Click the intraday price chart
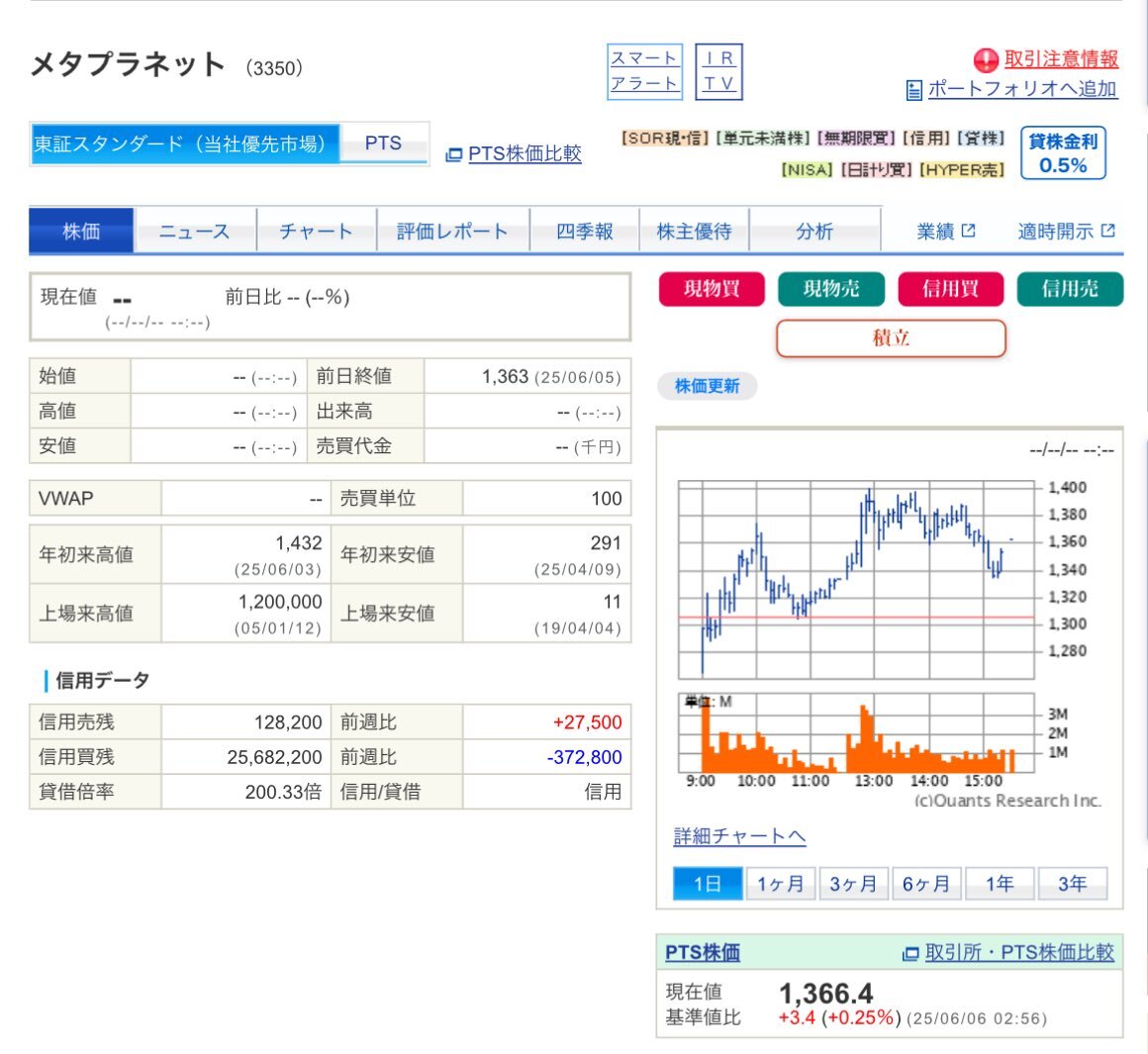This screenshot has width=1148, height=1054. pyautogui.click(x=856, y=580)
